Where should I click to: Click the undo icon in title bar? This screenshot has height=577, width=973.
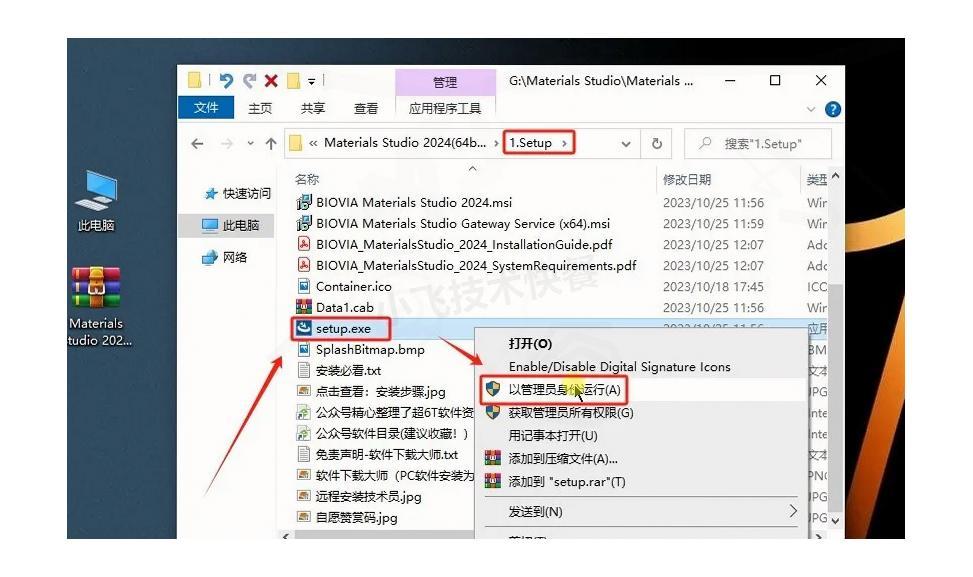(x=225, y=81)
